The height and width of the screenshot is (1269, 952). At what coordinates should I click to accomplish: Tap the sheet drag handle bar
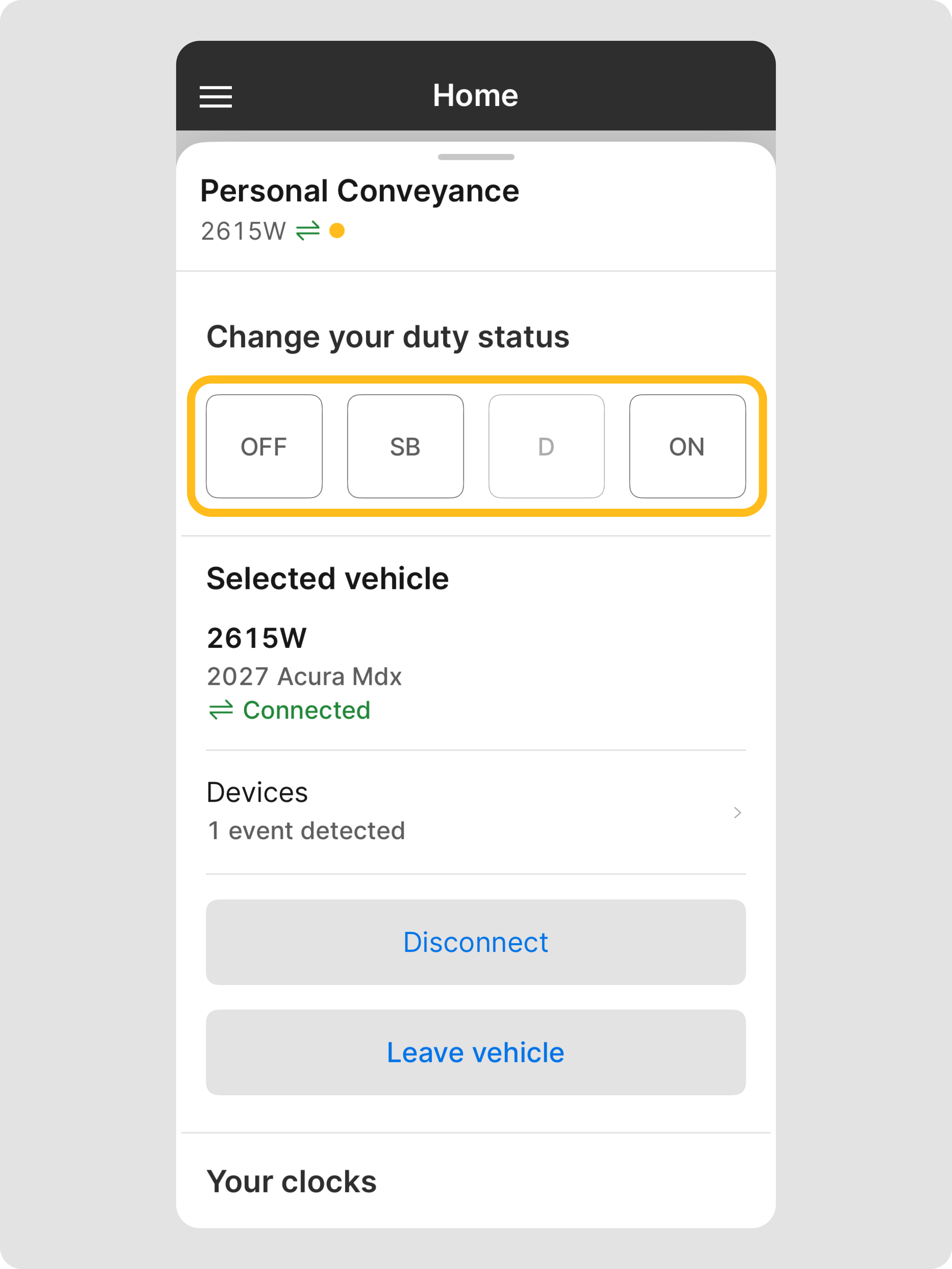click(x=476, y=157)
